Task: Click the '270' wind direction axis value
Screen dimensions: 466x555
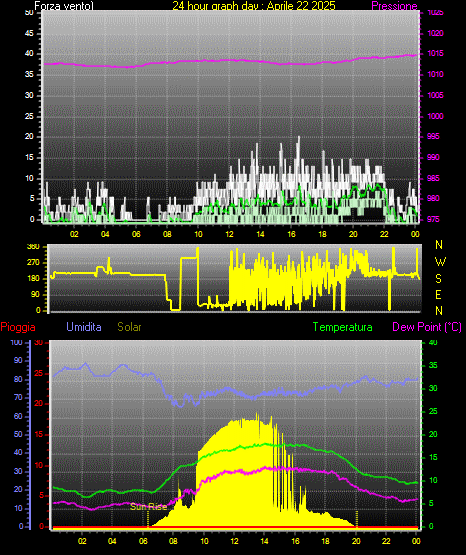Action: click(34, 263)
